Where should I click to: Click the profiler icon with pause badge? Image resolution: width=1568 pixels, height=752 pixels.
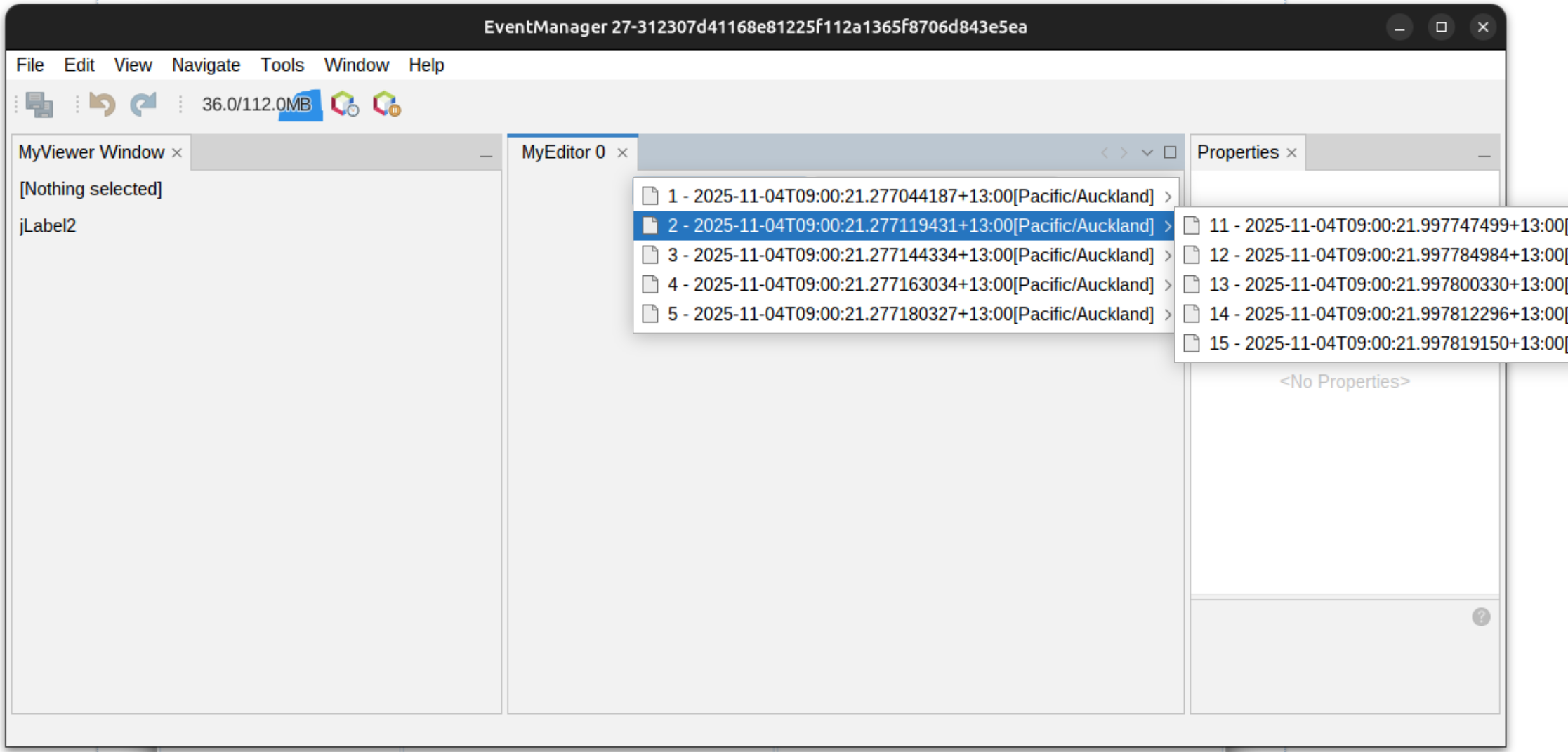[386, 105]
